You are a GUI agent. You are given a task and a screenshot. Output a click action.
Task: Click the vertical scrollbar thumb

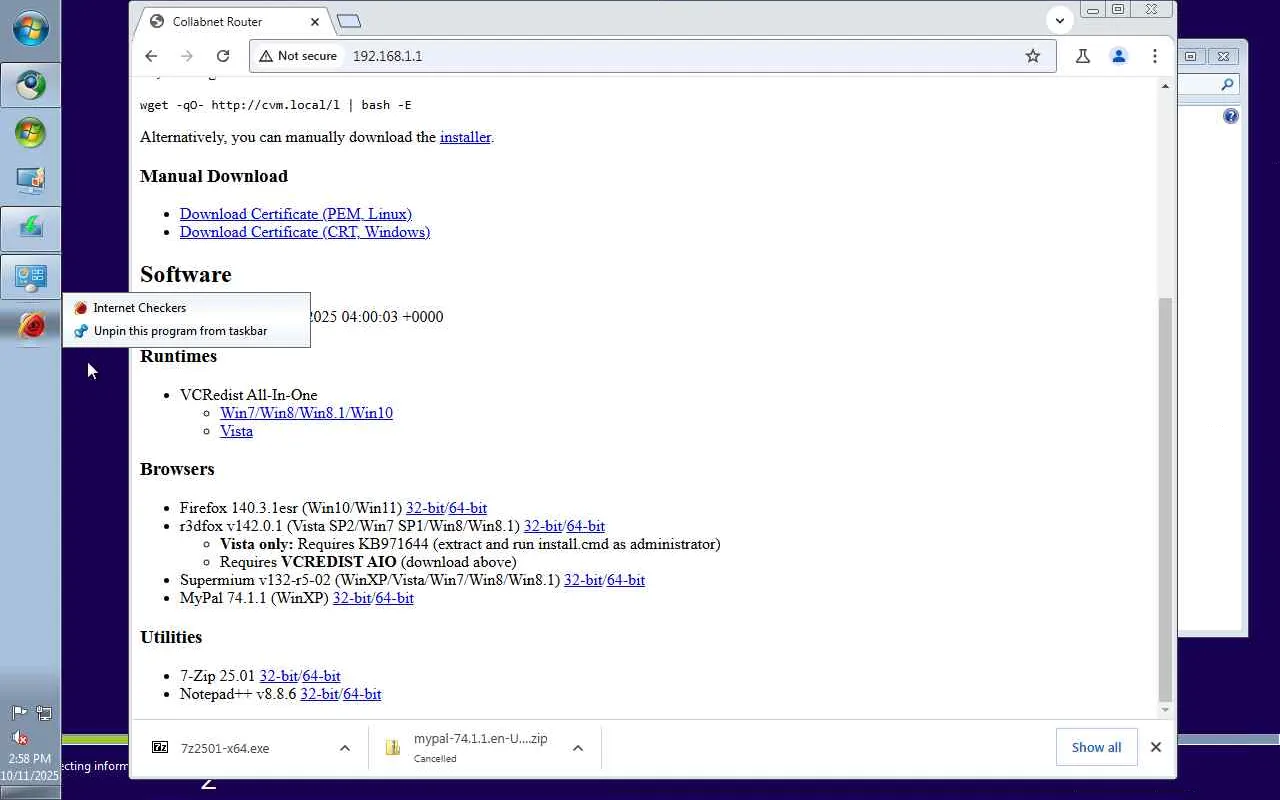click(1165, 498)
